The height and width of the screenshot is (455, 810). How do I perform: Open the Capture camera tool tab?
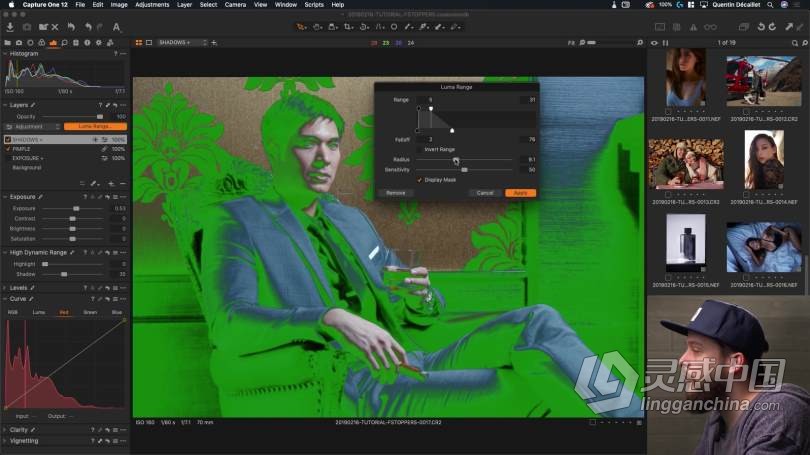point(19,43)
